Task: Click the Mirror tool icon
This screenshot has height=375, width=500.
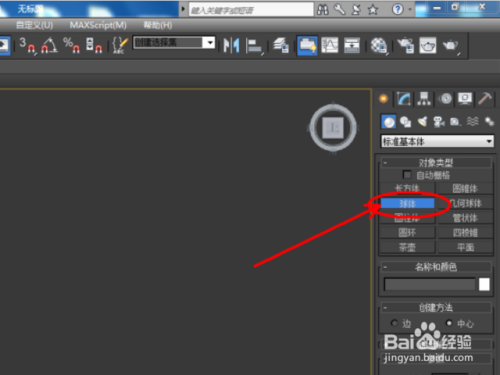Action: tap(231, 45)
